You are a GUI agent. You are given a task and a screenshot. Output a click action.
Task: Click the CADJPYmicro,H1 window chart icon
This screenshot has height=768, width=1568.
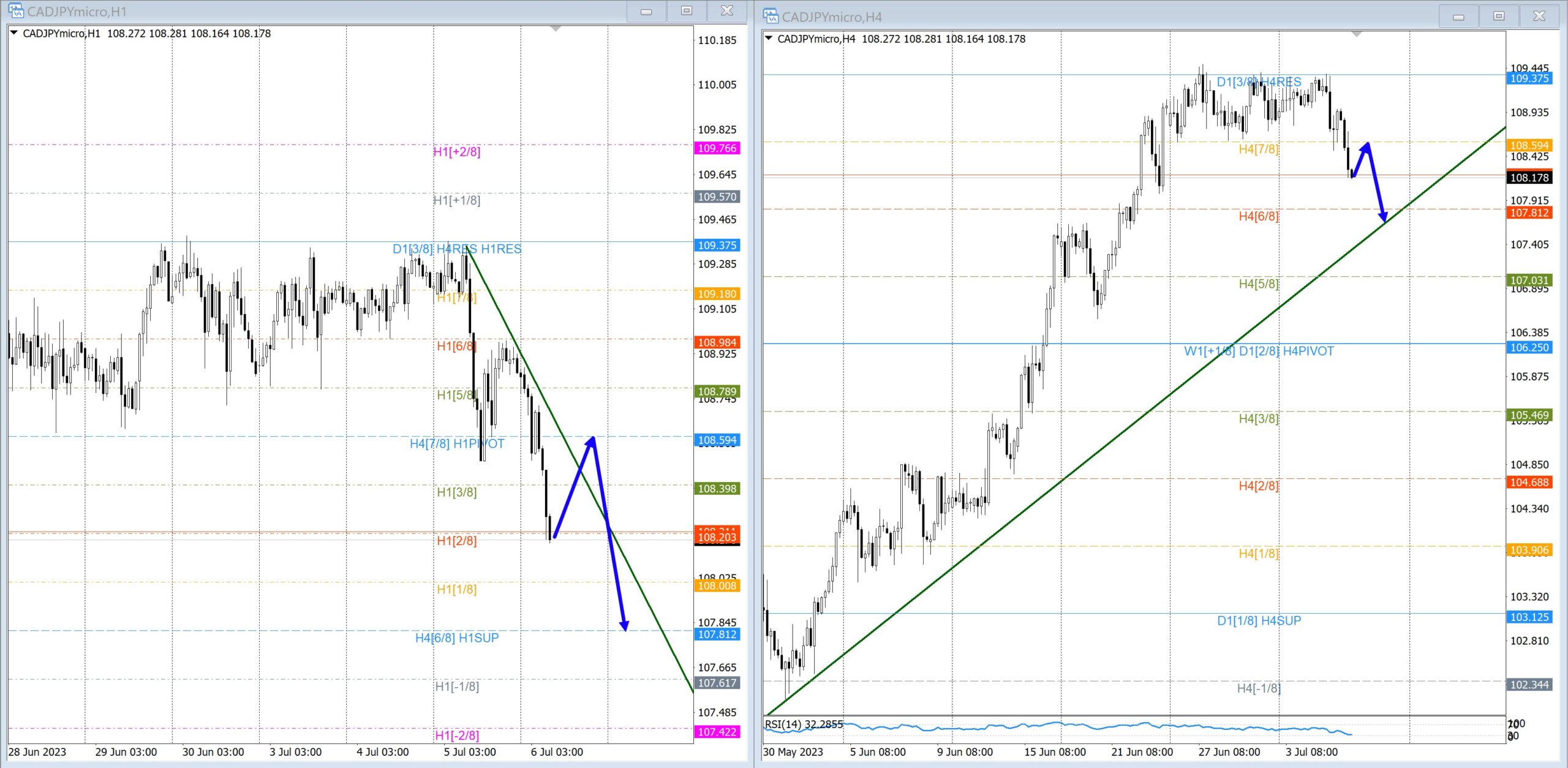15,10
